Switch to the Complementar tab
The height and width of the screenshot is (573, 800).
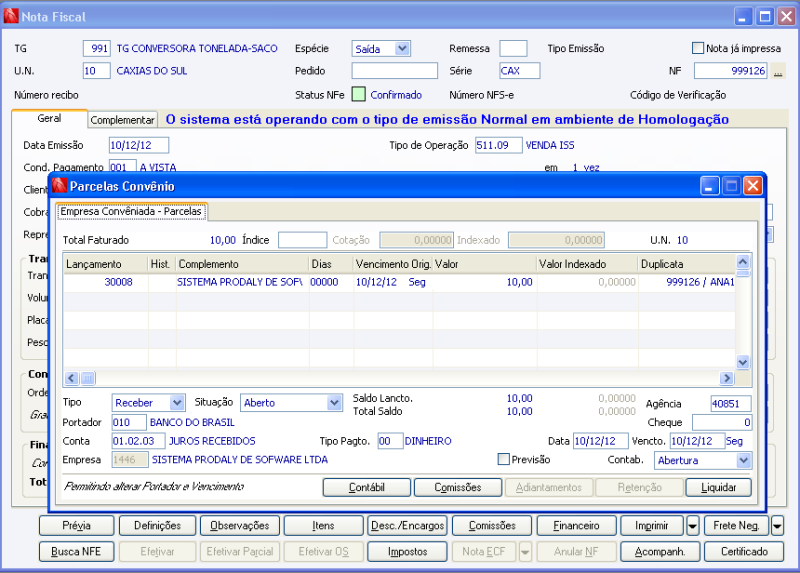tap(122, 120)
